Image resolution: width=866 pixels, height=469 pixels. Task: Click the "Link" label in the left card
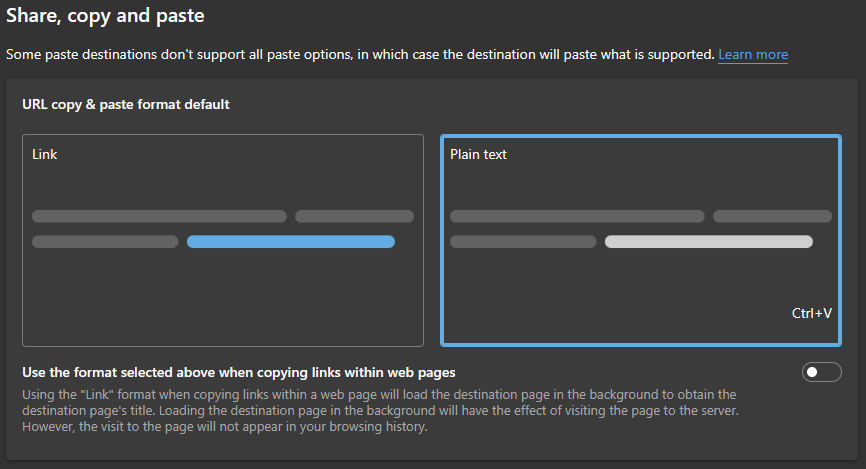45,155
